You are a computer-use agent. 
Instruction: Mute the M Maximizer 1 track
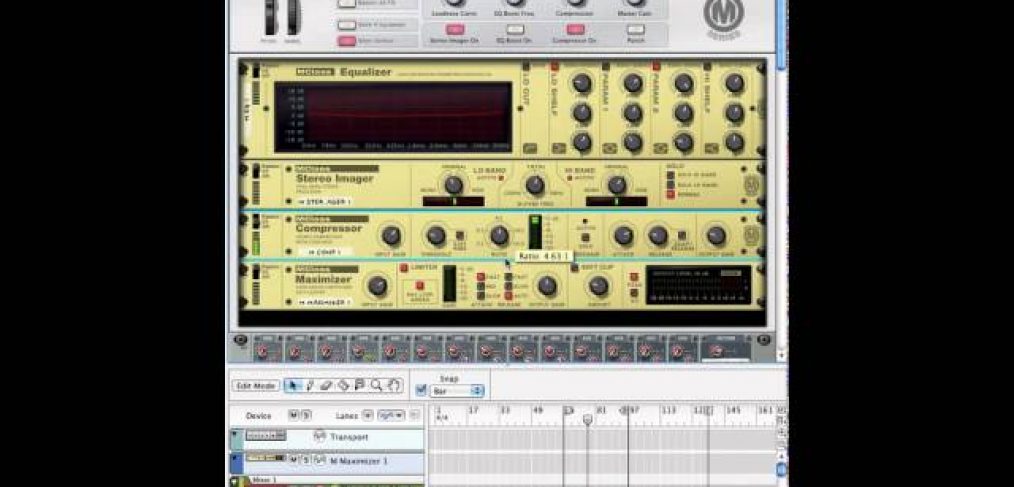[293, 459]
